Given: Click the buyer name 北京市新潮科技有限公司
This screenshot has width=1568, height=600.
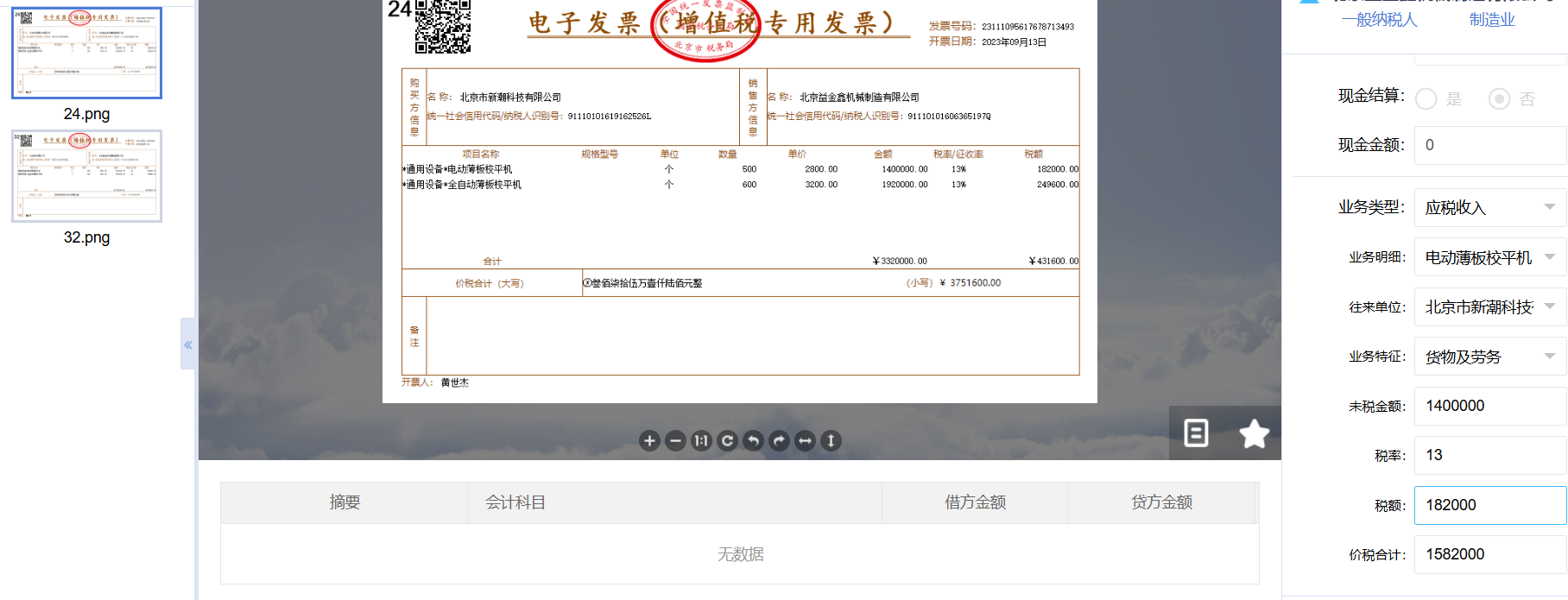Looking at the screenshot, I should click(x=510, y=98).
